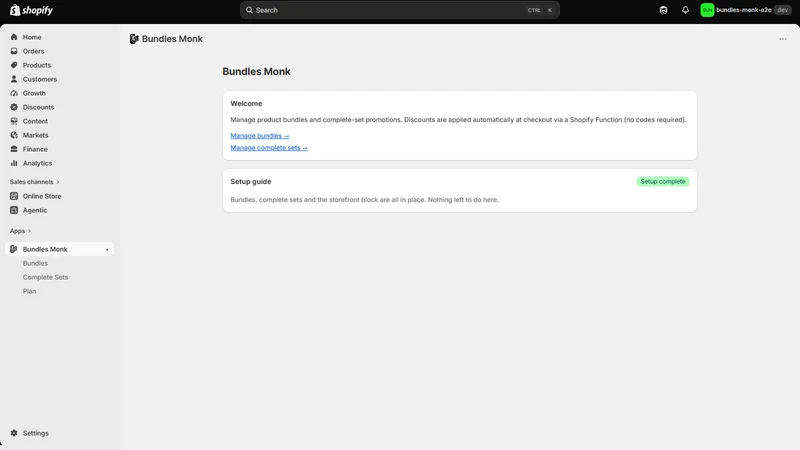
Task: Click the Products tag icon
Action: click(x=14, y=65)
